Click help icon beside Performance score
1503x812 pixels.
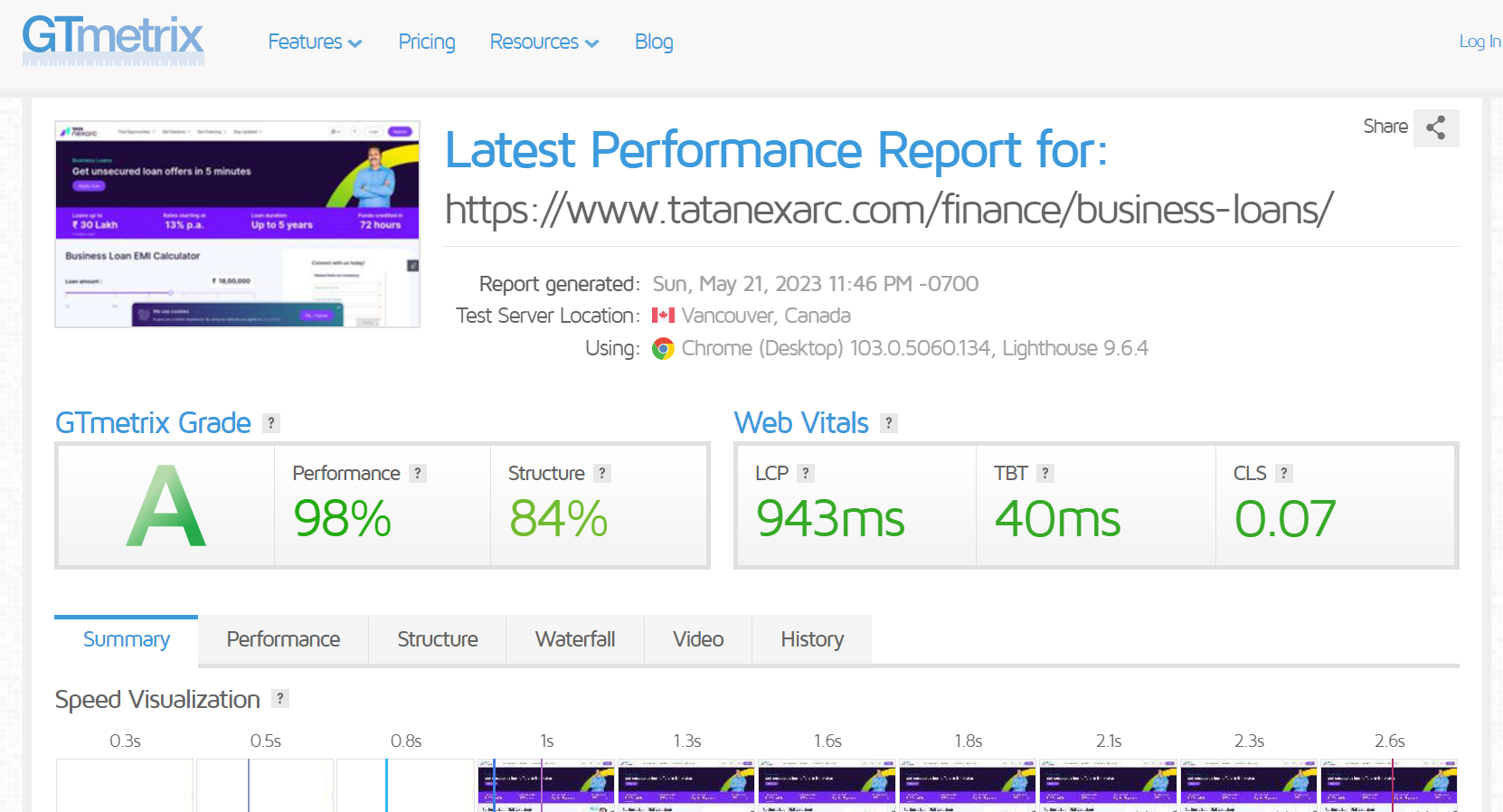[418, 473]
